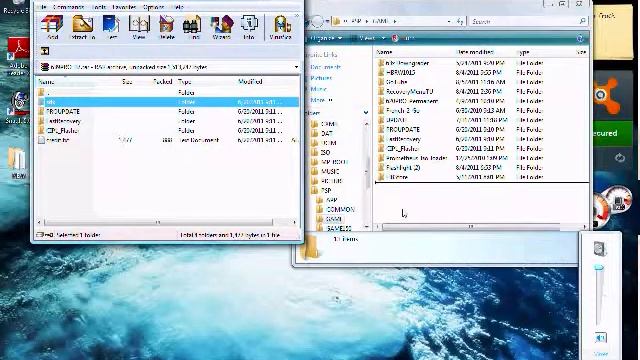Collapse the Folders pane chevron in Explorer

pyautogui.click(x=366, y=113)
